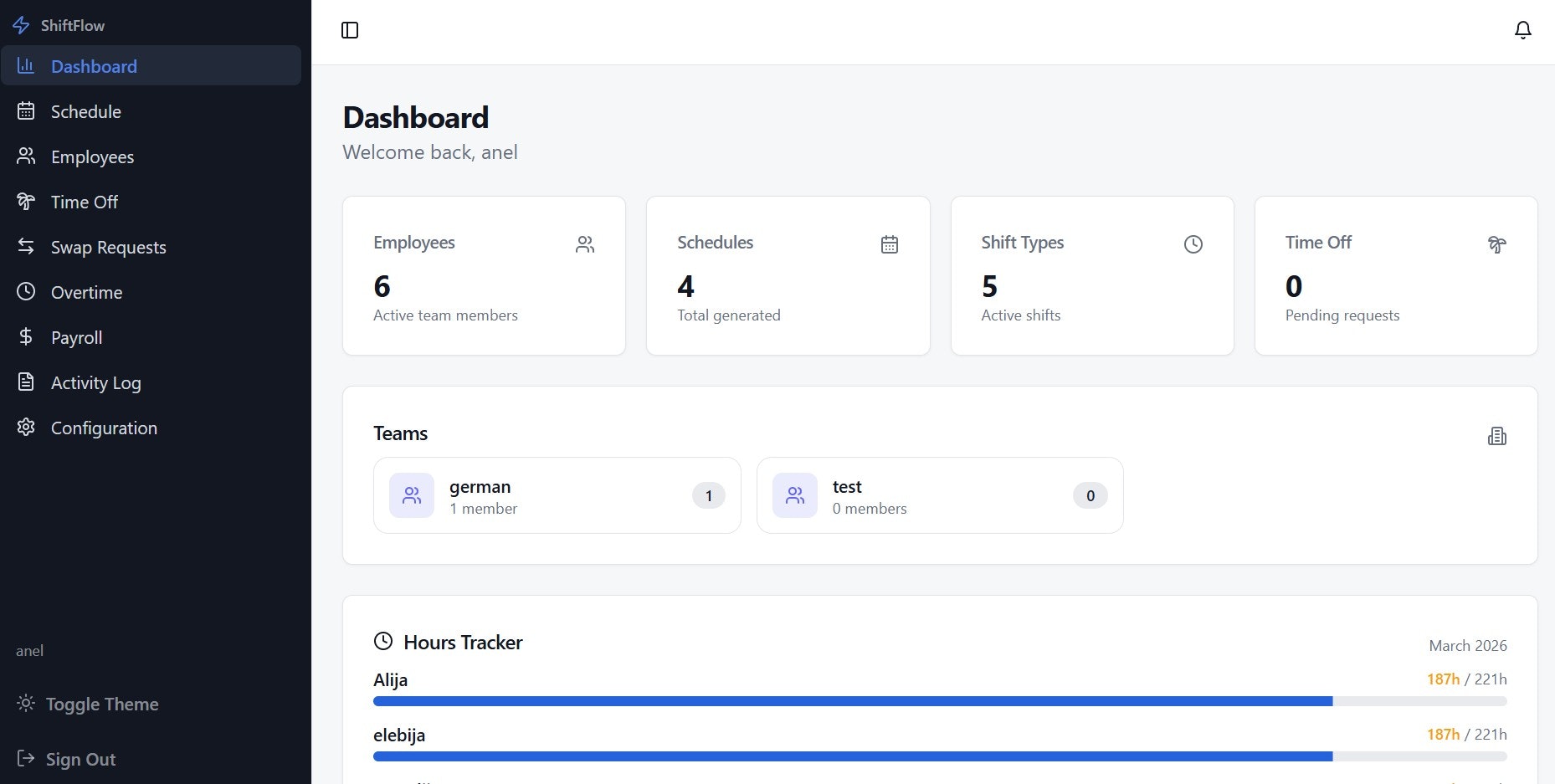The height and width of the screenshot is (784, 1555).
Task: Click palm tree icon on Time Off card
Action: (x=1497, y=244)
